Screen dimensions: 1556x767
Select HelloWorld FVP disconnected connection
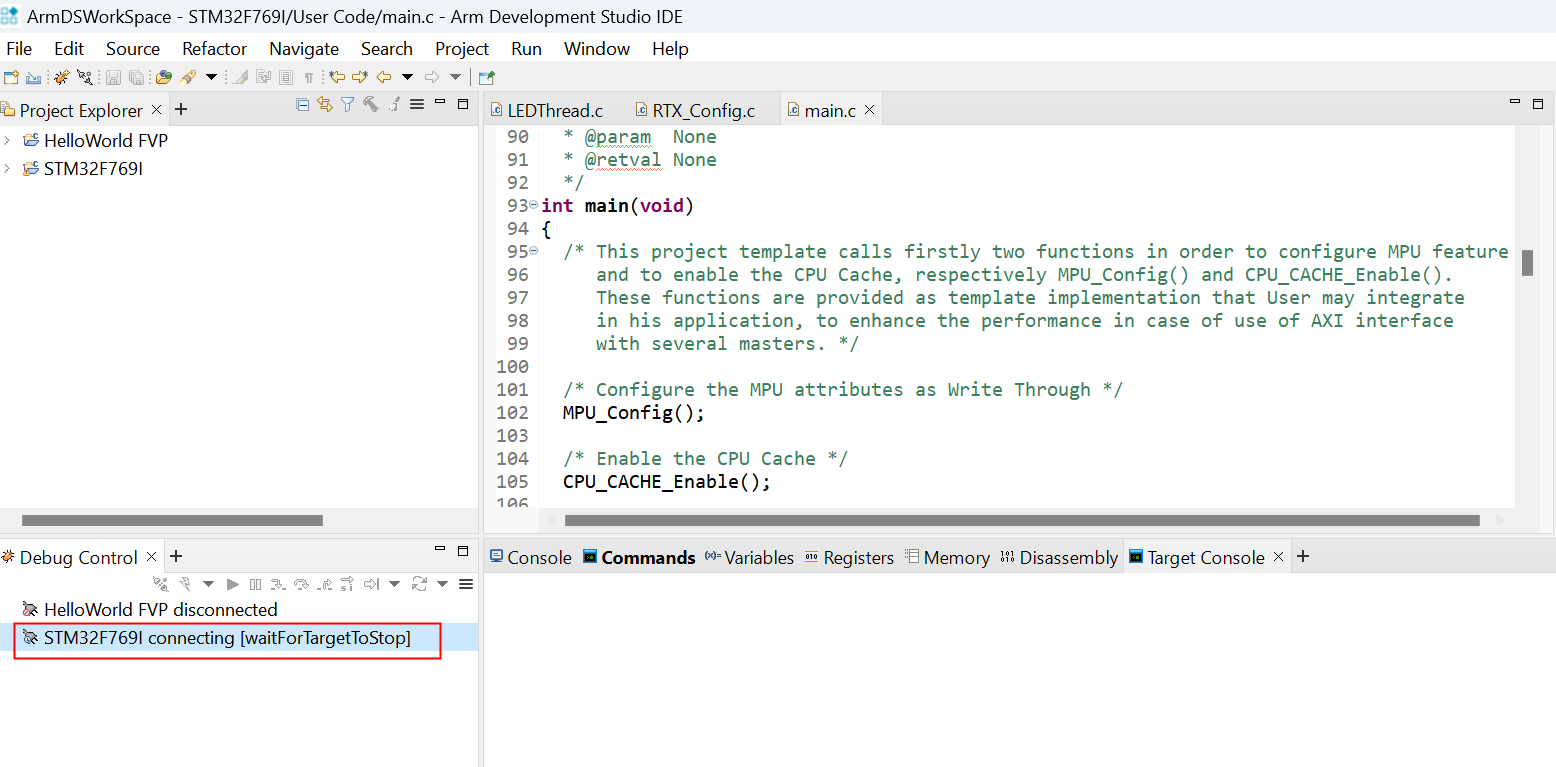point(160,610)
